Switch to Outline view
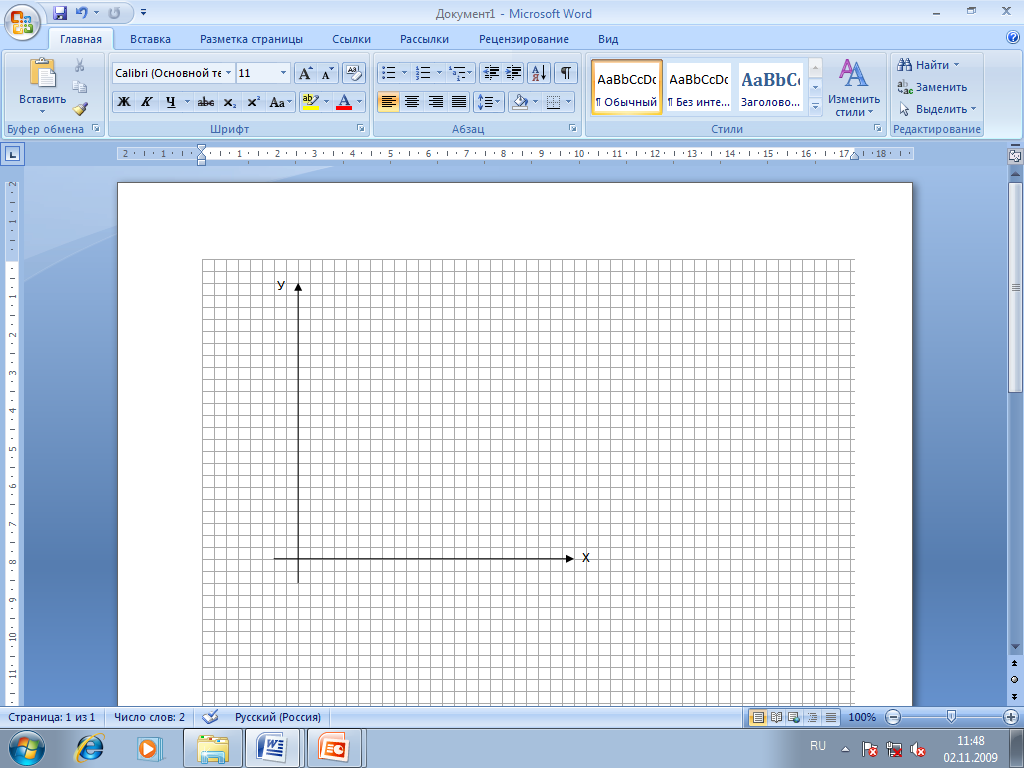 pos(812,717)
